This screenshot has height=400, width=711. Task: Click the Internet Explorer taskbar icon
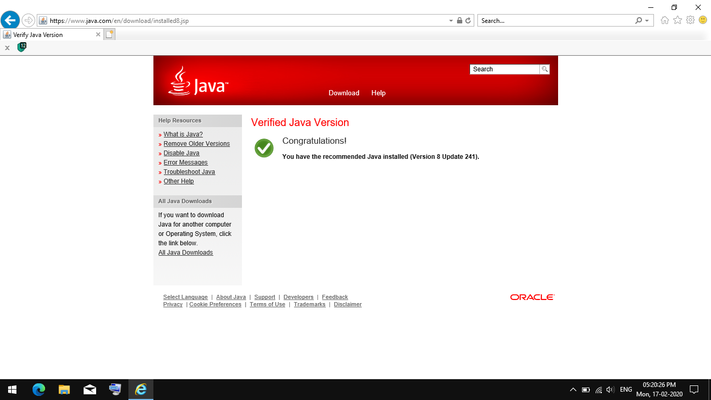(141, 390)
